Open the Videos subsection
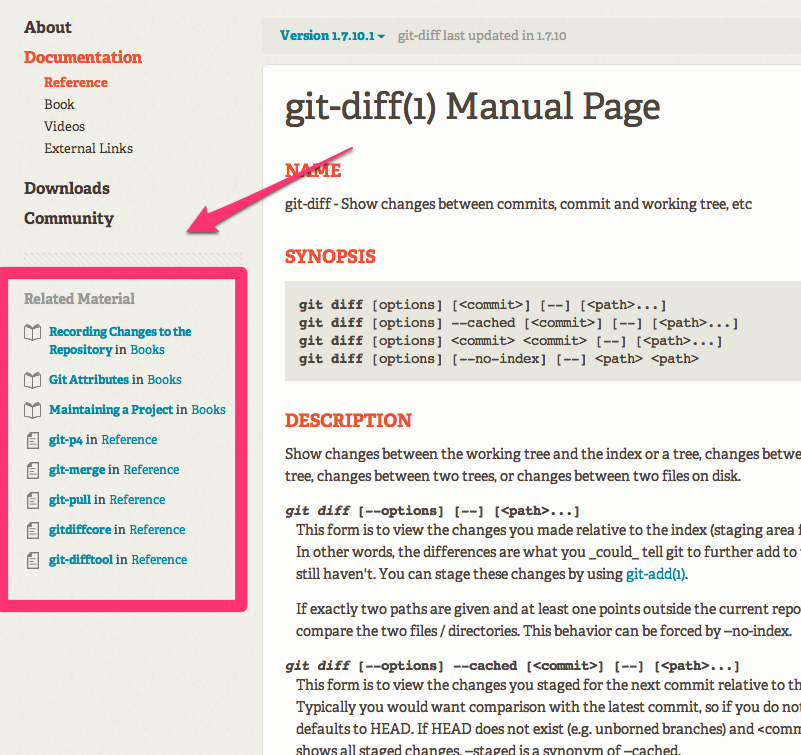 64,126
